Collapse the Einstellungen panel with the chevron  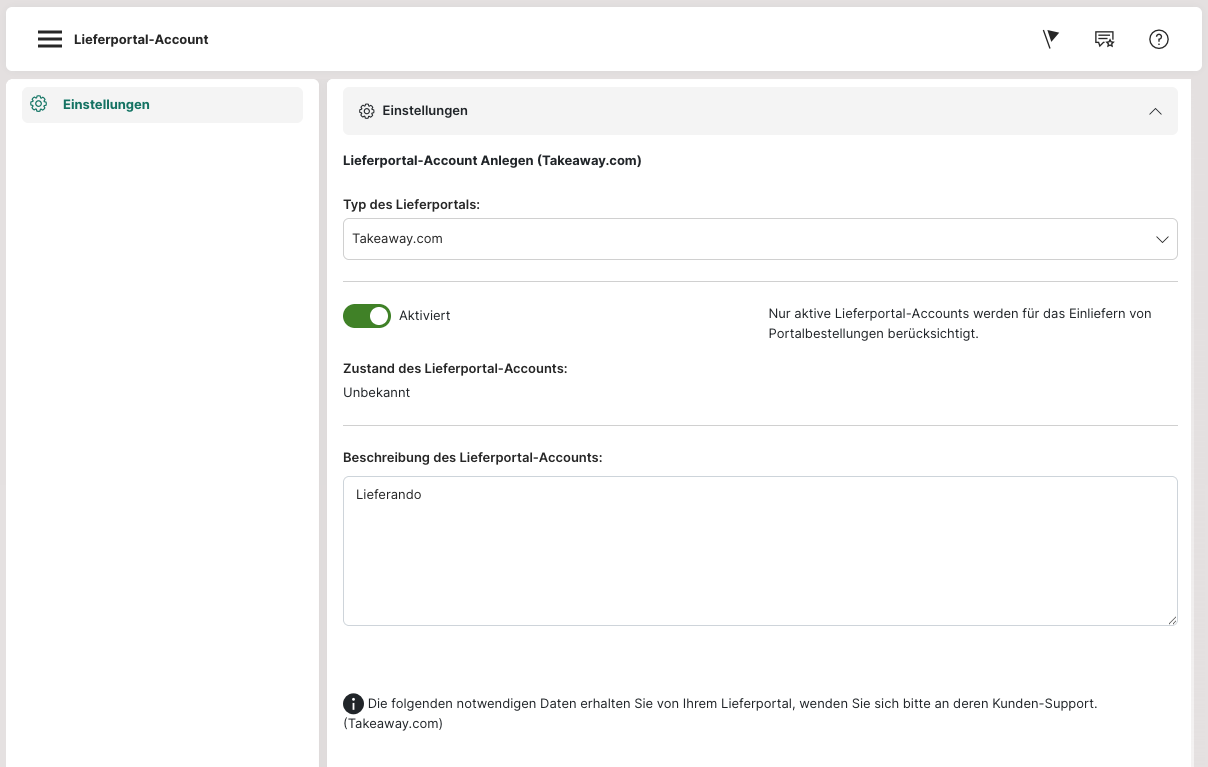click(x=1155, y=111)
